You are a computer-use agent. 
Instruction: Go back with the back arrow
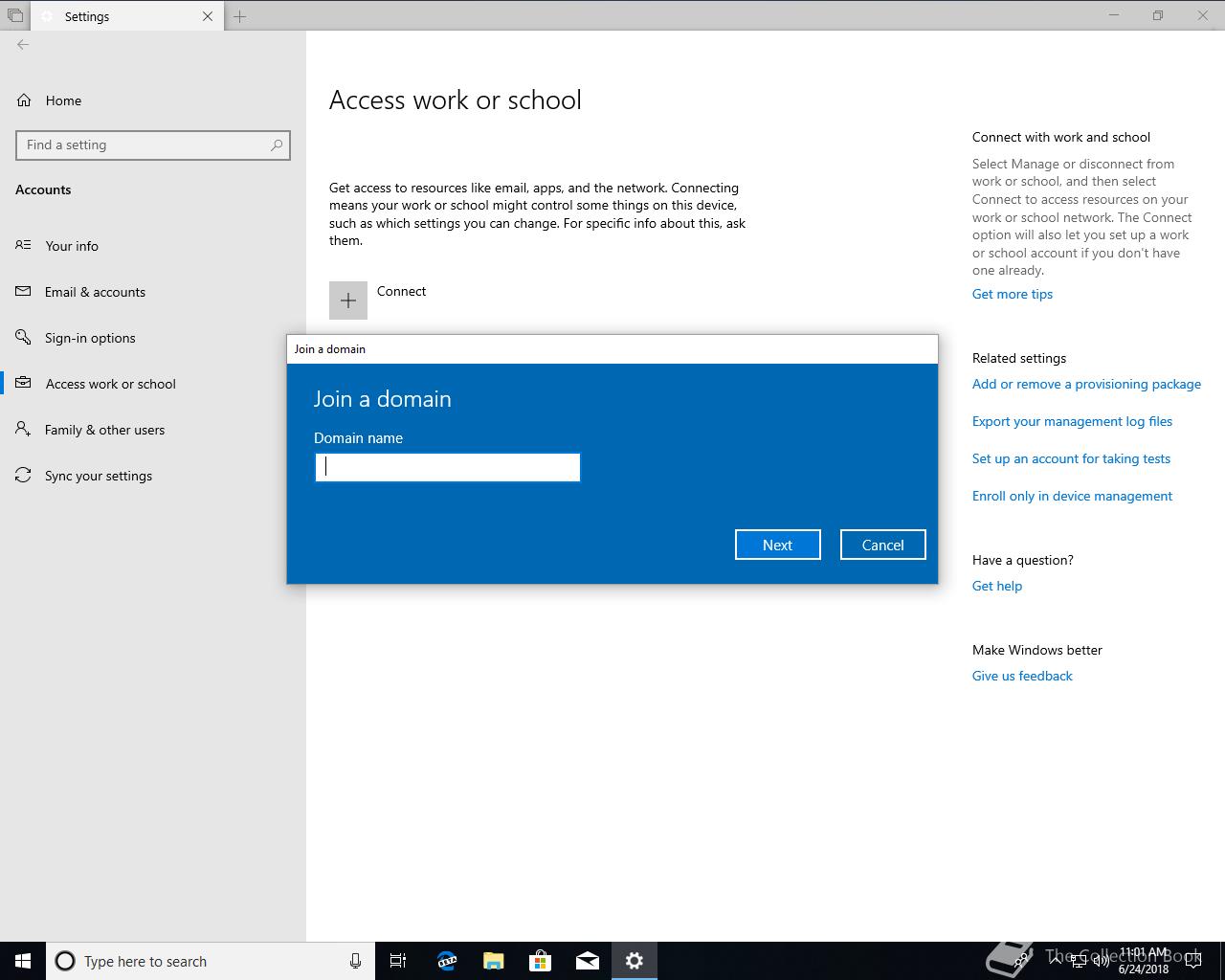click(x=23, y=44)
